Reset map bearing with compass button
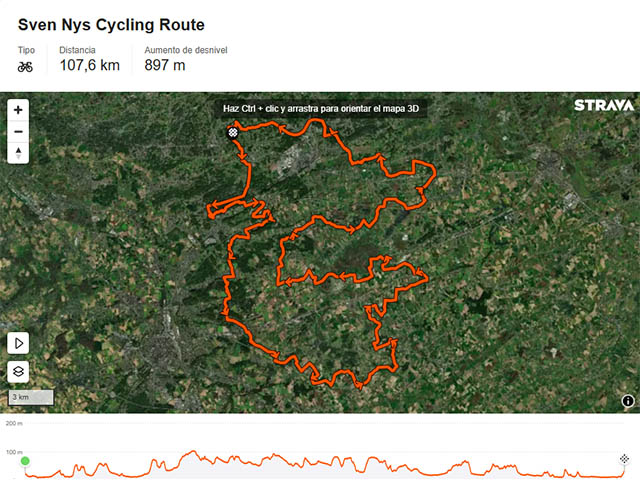This screenshot has width=640, height=489. [x=19, y=153]
